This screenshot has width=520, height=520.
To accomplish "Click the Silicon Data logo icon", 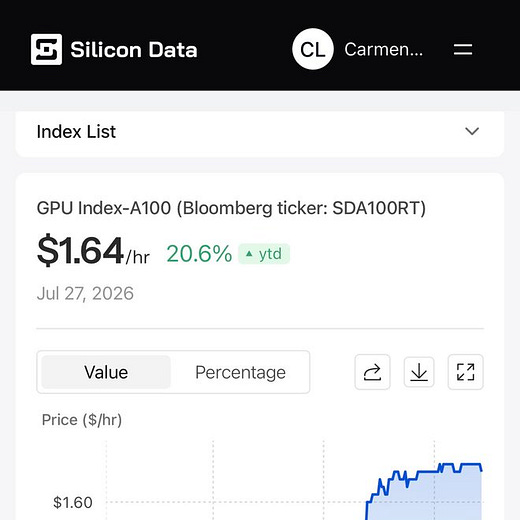I will pyautogui.click(x=46, y=49).
